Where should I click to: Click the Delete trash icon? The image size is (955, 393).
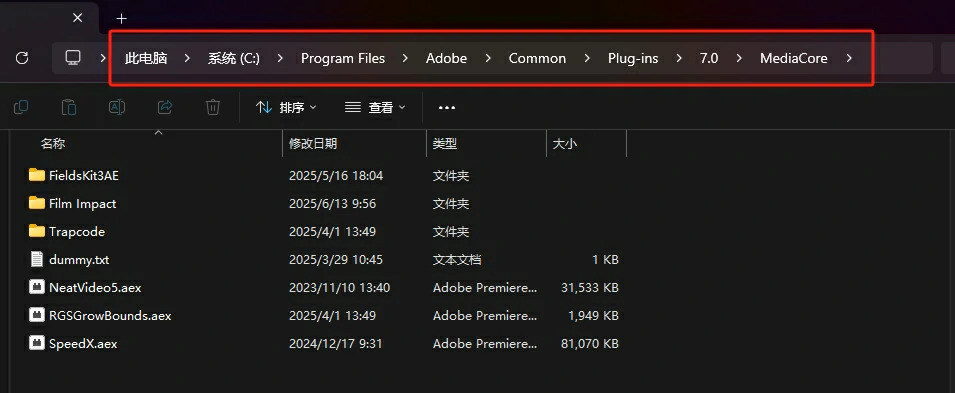(213, 107)
